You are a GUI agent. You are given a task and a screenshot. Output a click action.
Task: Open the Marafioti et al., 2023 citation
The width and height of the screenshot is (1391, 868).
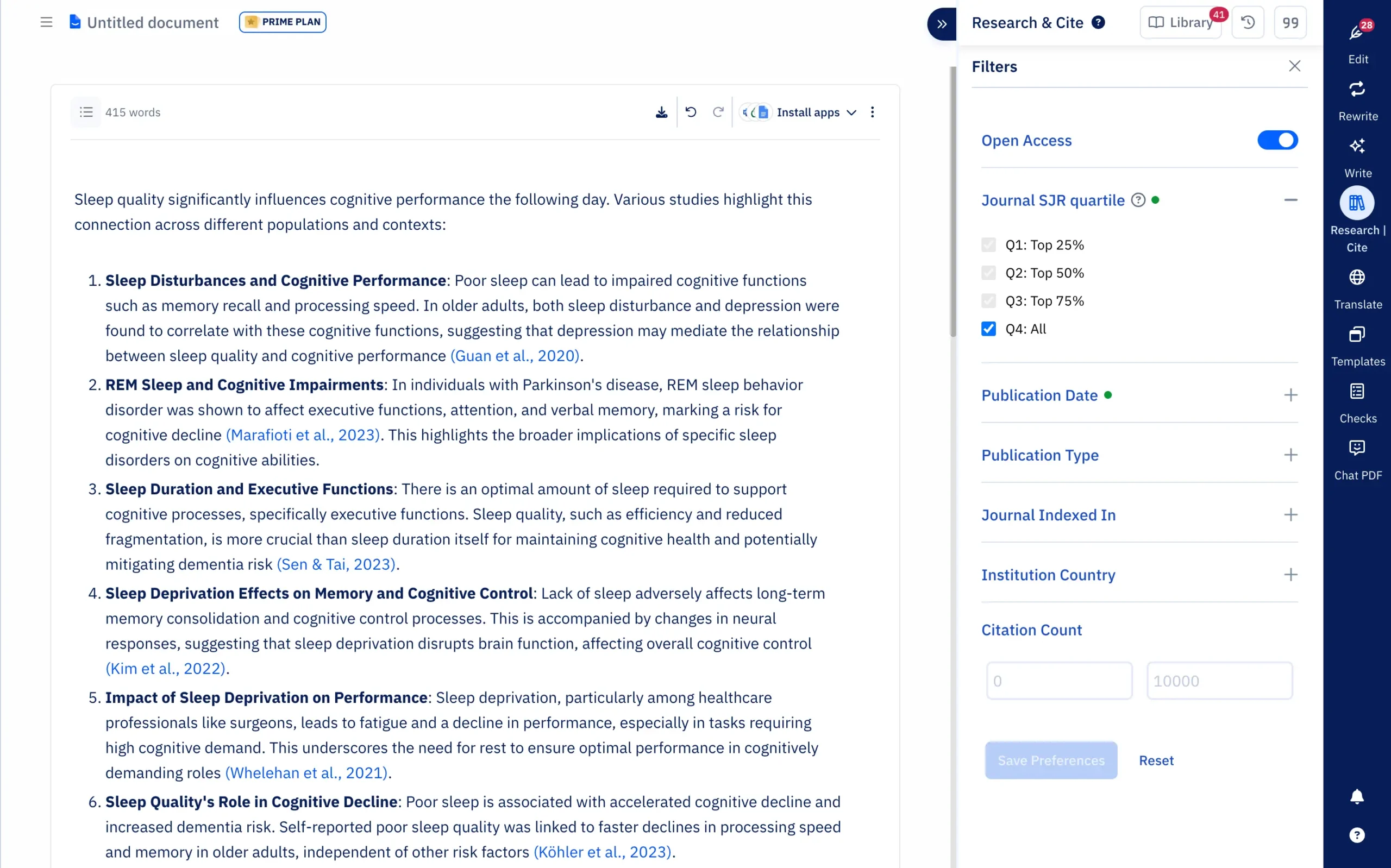pos(303,435)
